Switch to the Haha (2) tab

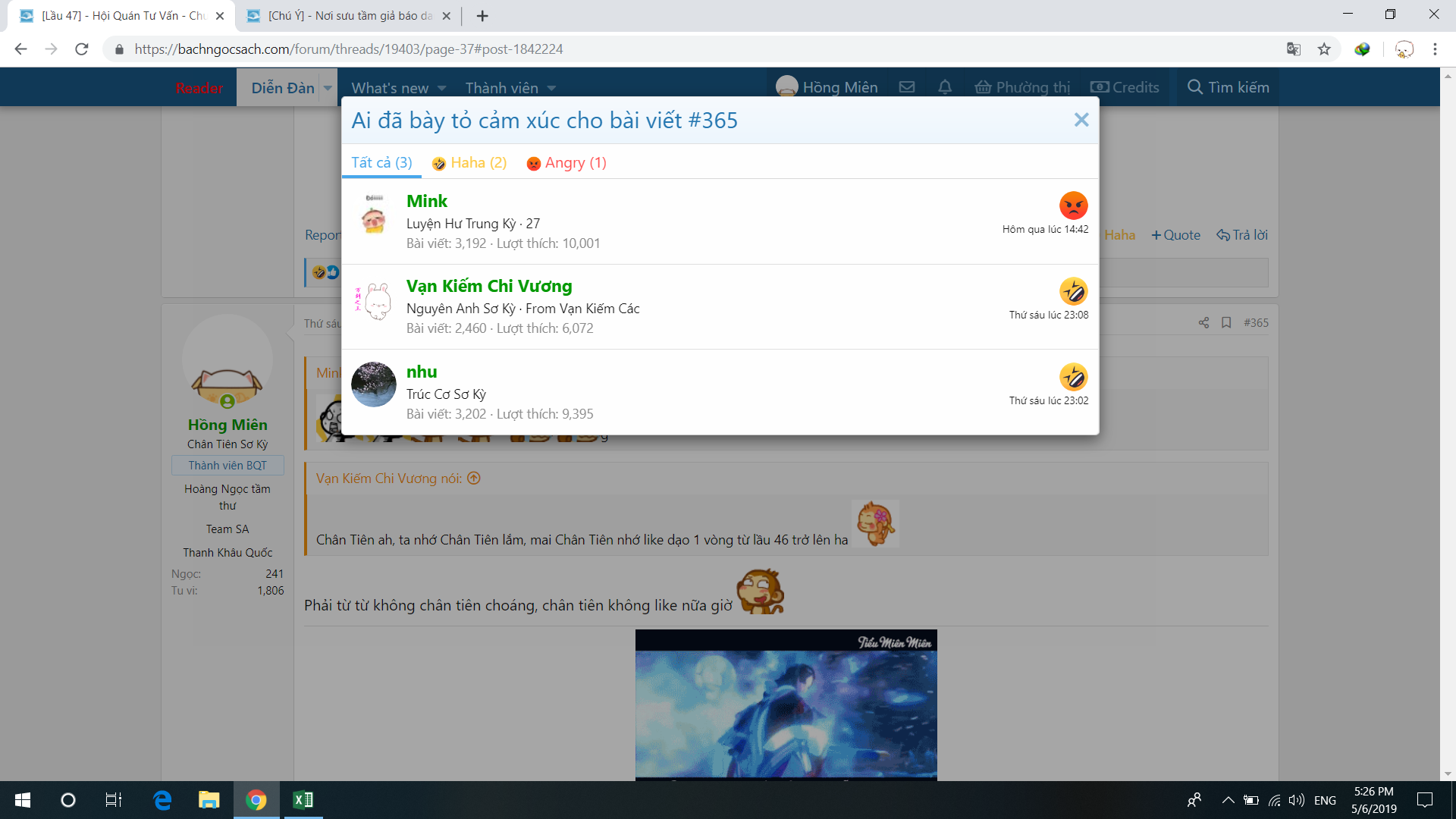[469, 163]
